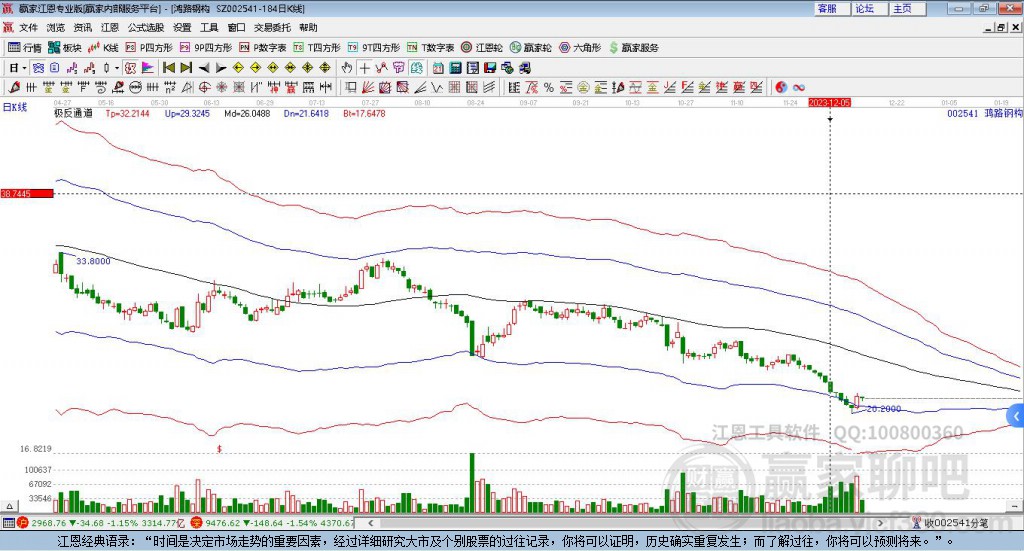1024x551 pixels.
Task: Open the 9P四方形 tool
Action: pyautogui.click(x=206, y=48)
